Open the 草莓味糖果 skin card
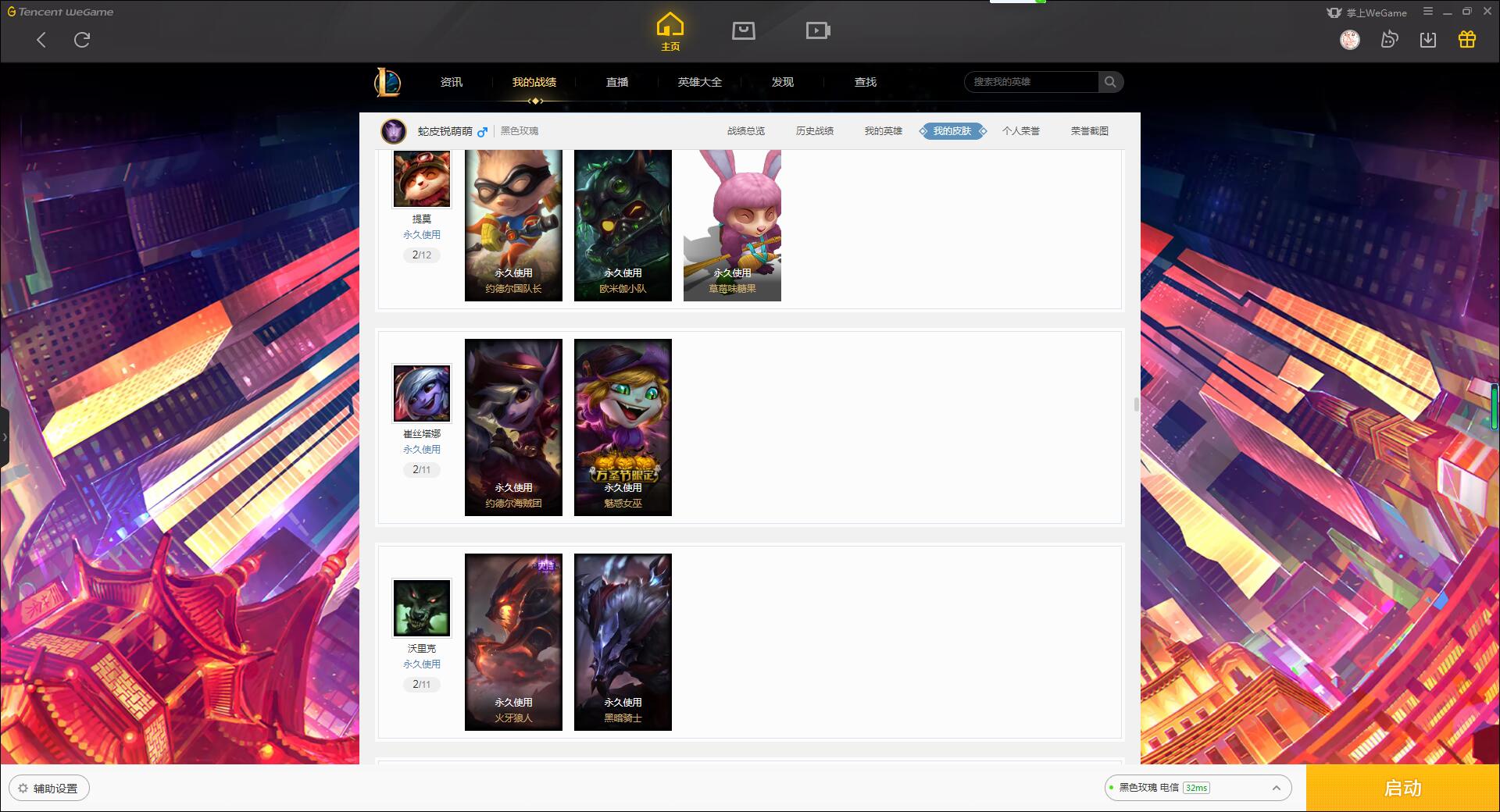The image size is (1500, 812). point(732,226)
